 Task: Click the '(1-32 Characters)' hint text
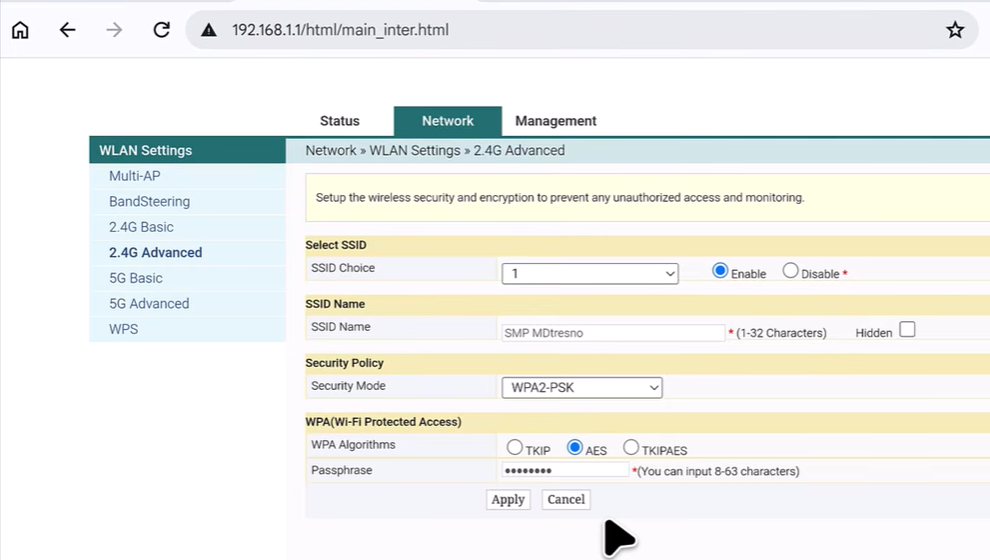(781, 333)
